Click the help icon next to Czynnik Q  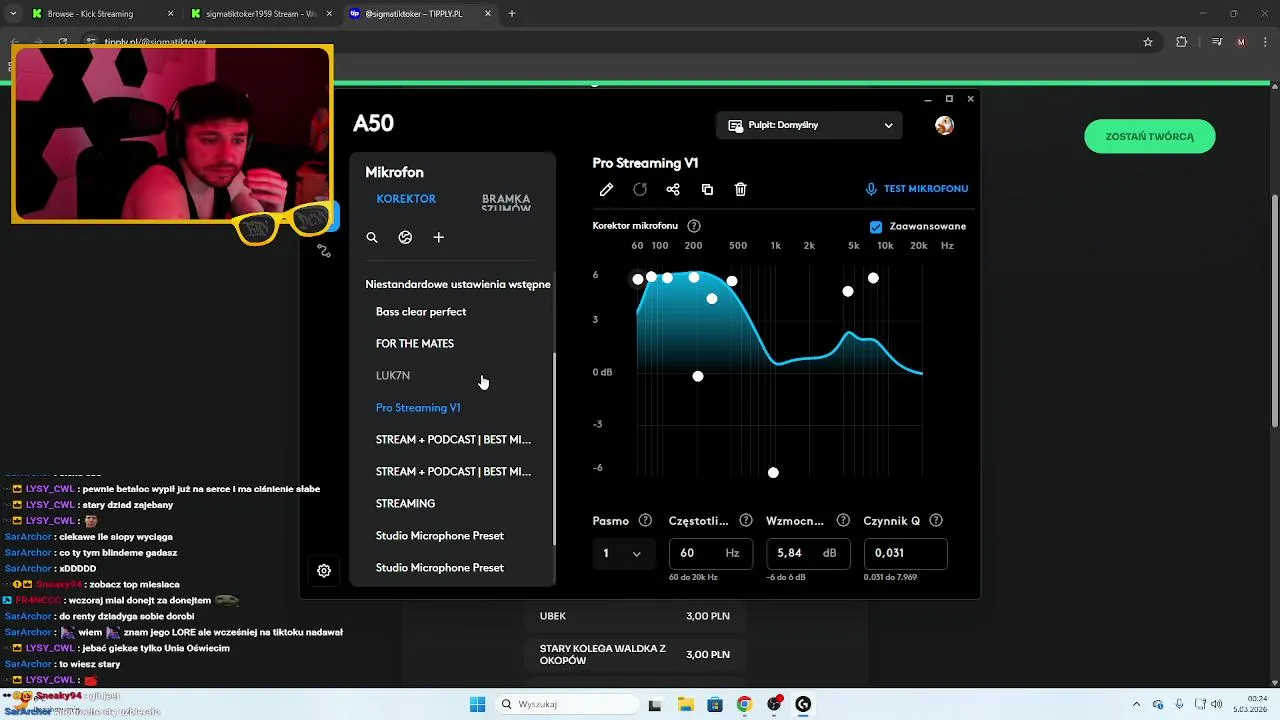pos(936,520)
